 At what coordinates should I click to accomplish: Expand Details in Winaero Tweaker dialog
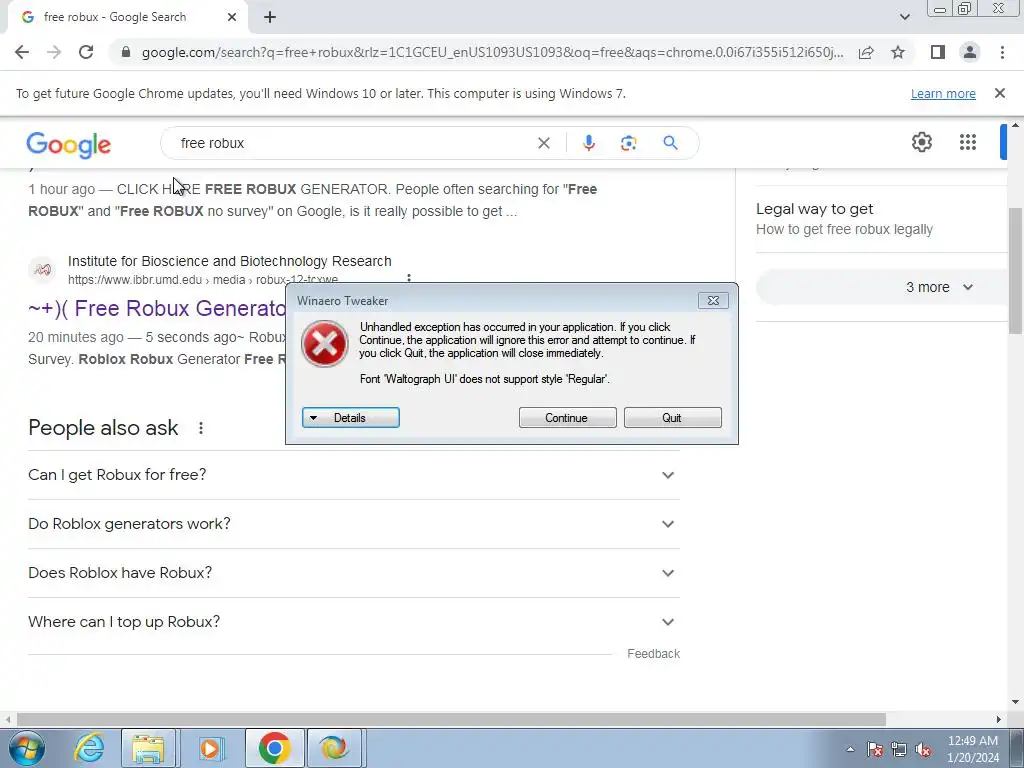tap(351, 418)
